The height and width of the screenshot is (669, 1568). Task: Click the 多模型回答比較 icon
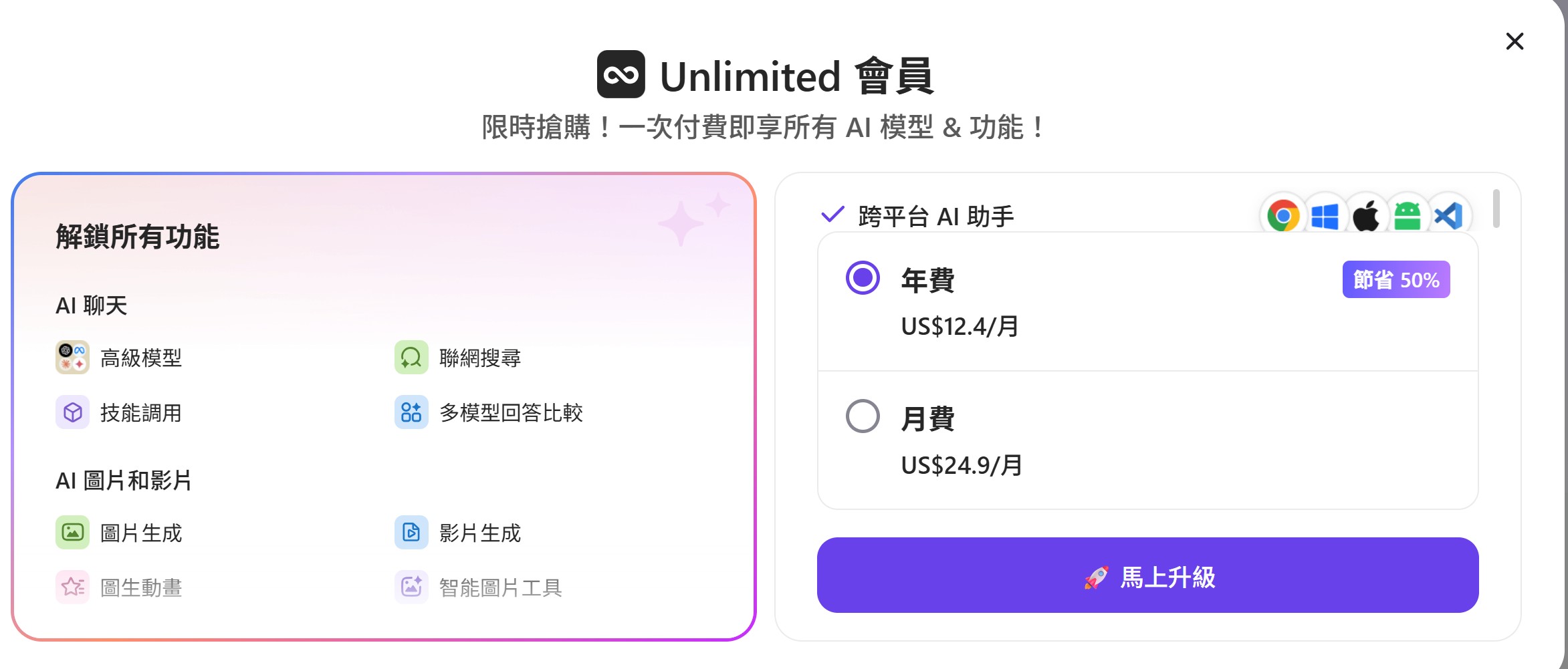411,412
